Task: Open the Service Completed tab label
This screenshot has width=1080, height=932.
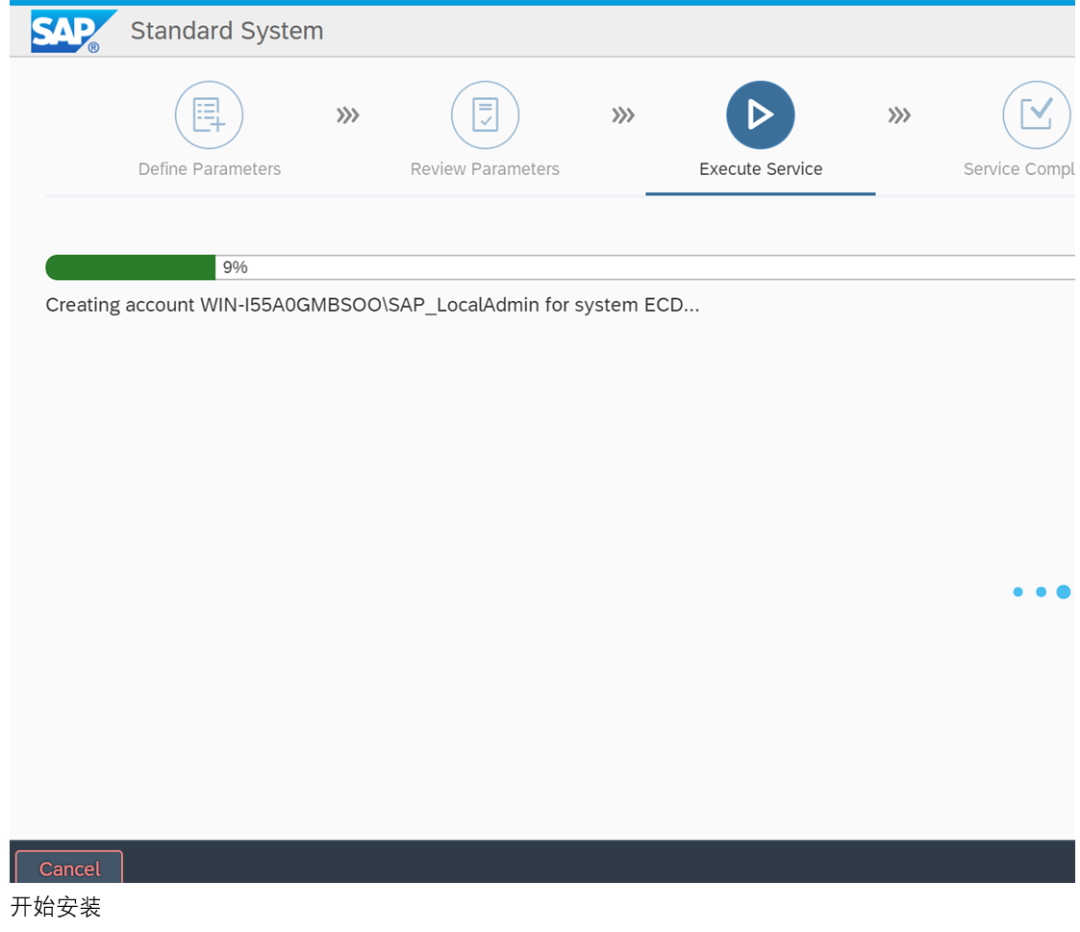Action: [1019, 169]
